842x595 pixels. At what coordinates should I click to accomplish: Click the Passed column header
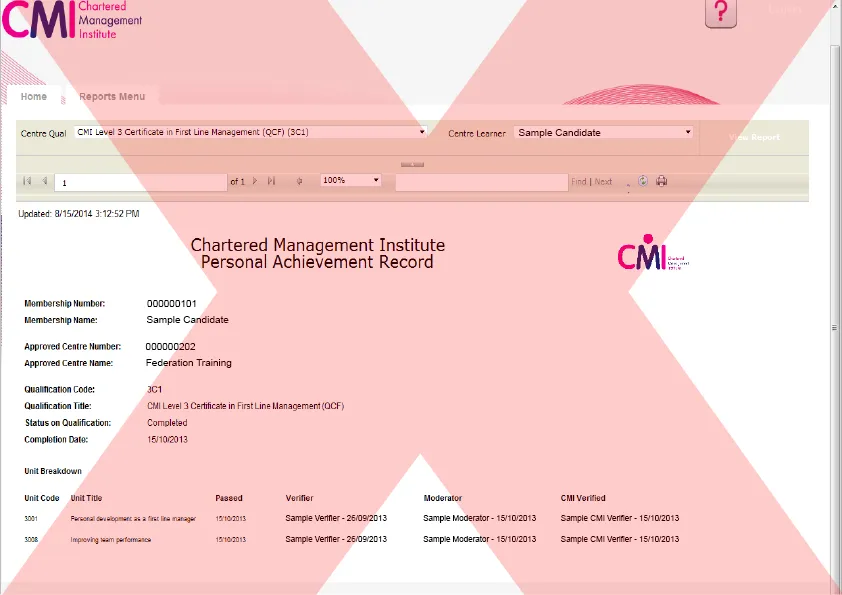[x=229, y=498]
